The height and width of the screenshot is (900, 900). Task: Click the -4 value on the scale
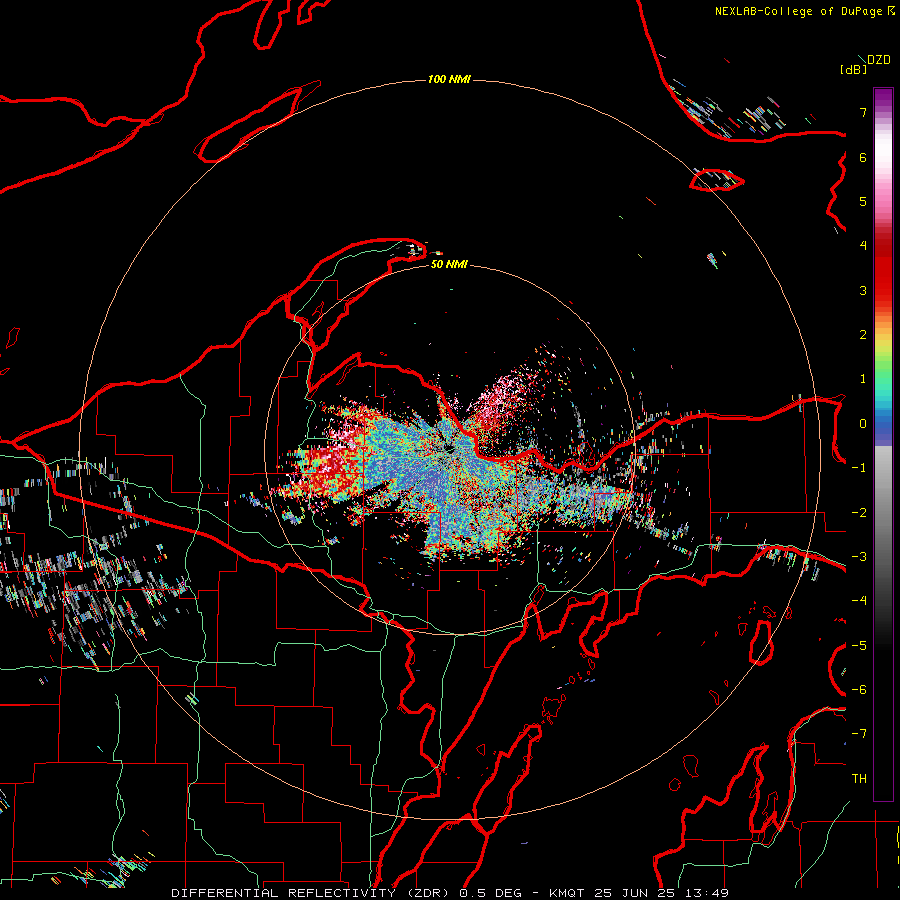[859, 601]
